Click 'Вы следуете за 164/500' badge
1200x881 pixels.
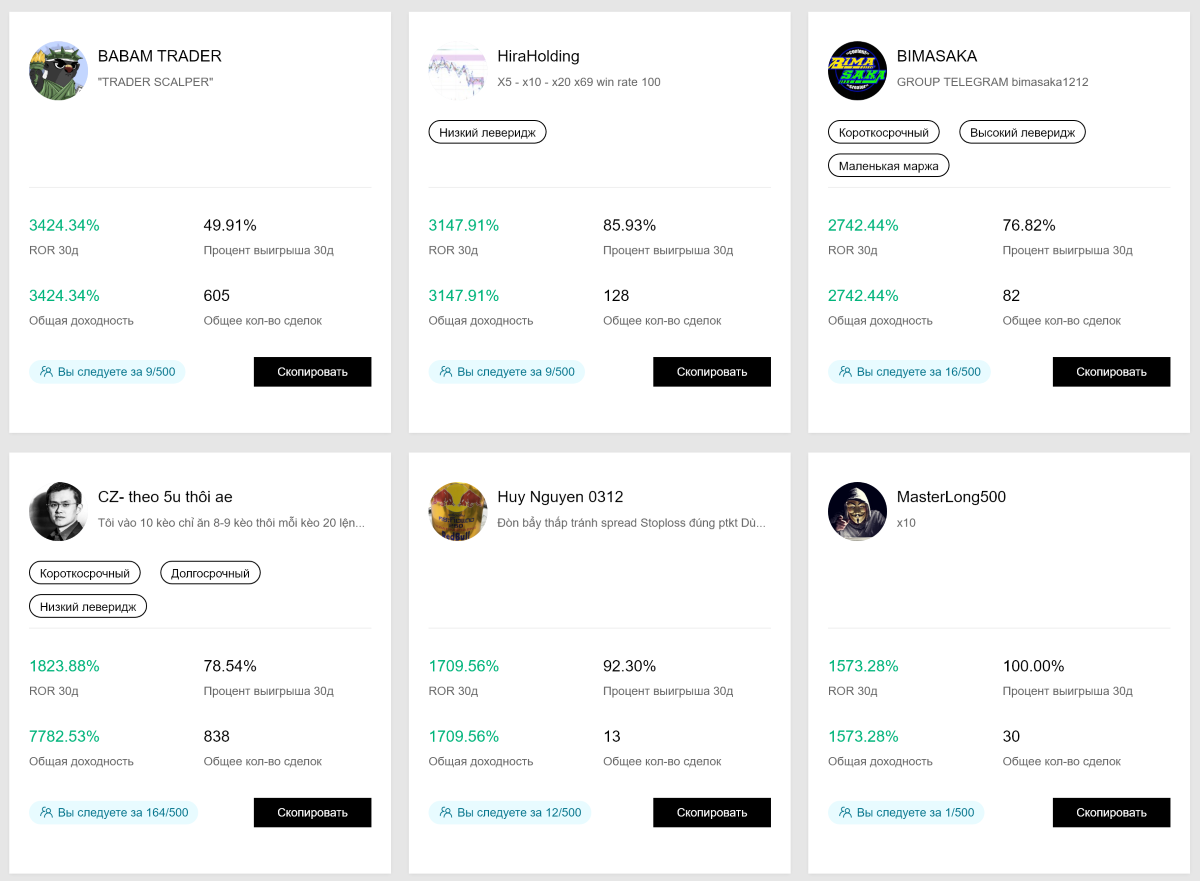(114, 813)
